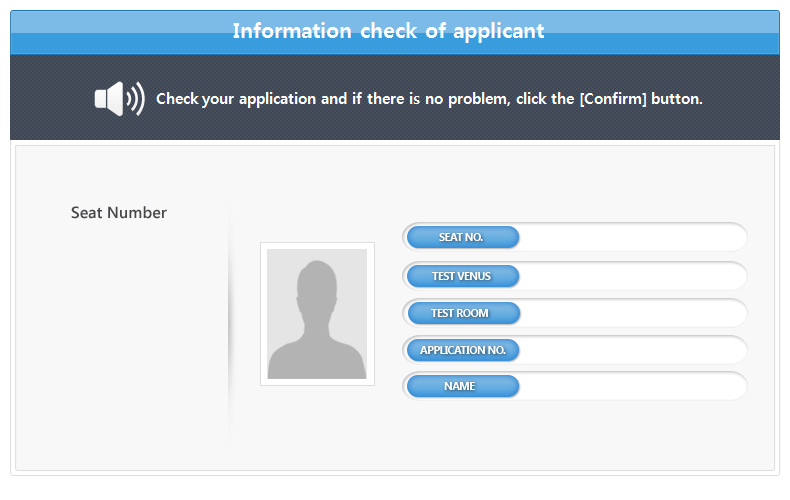Click the blue SEAT NO. label
The height and width of the screenshot is (500, 790).
(462, 237)
